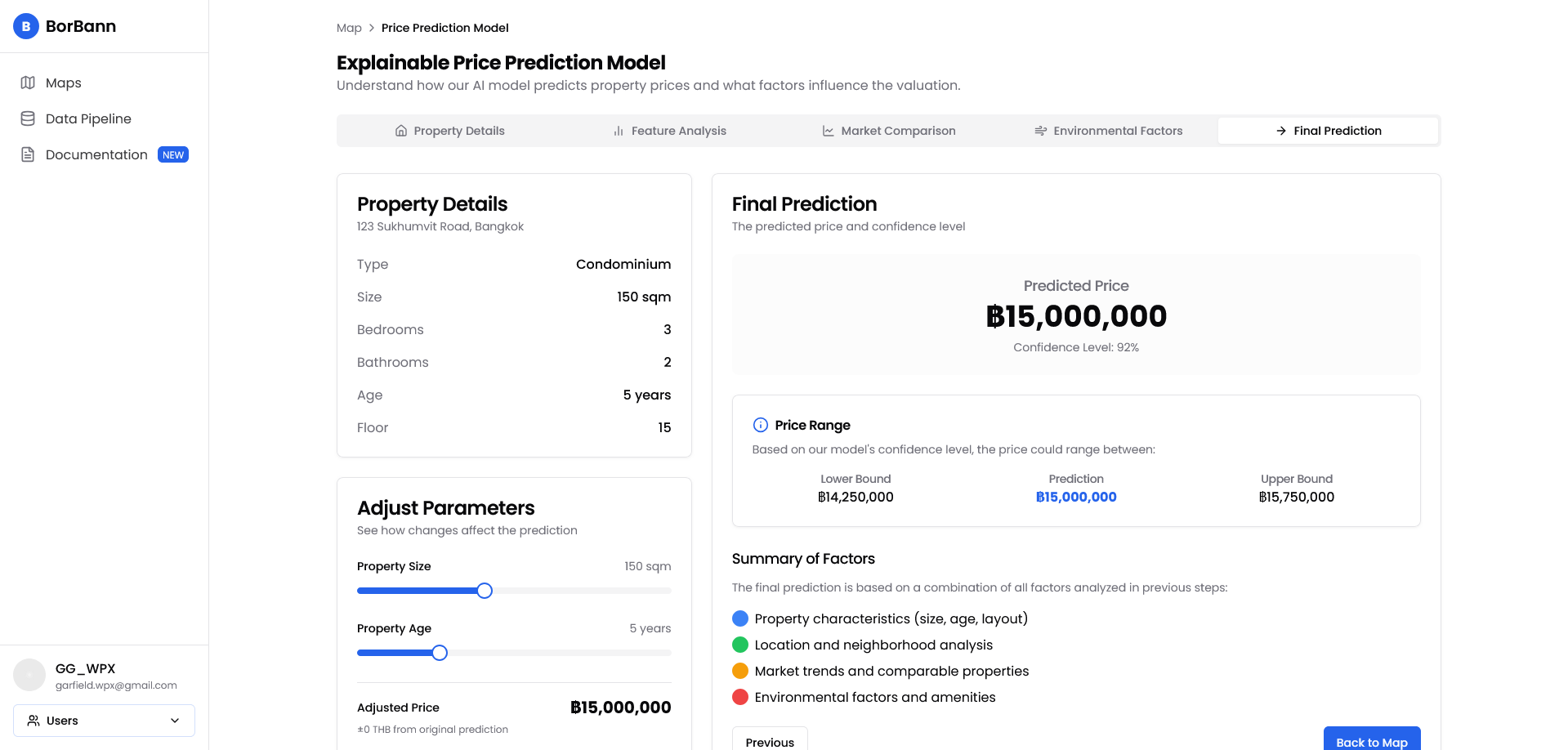Click the NEW badge beside Documentation
1568x750 pixels.
[173, 155]
